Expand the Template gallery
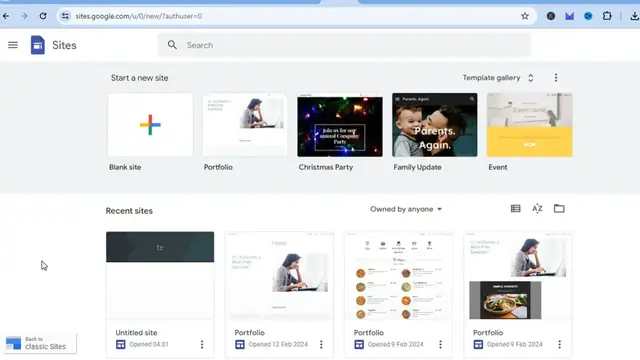The image size is (640, 360). [498, 78]
